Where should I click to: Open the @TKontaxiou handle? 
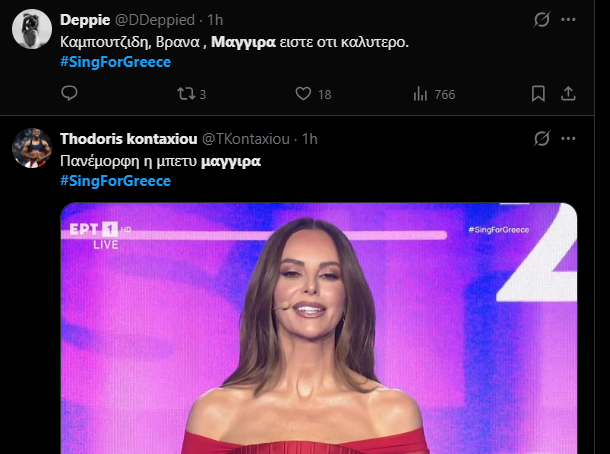tap(248, 138)
